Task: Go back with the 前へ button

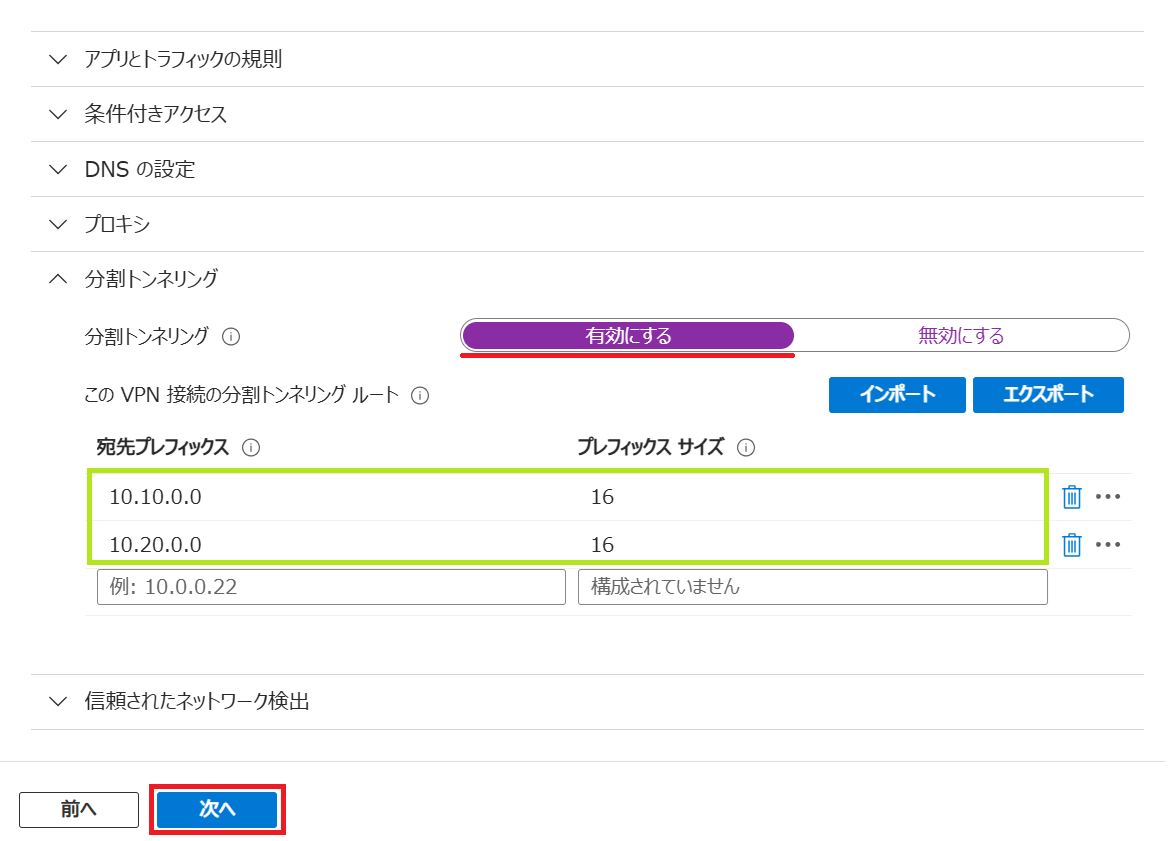Action: click(79, 810)
